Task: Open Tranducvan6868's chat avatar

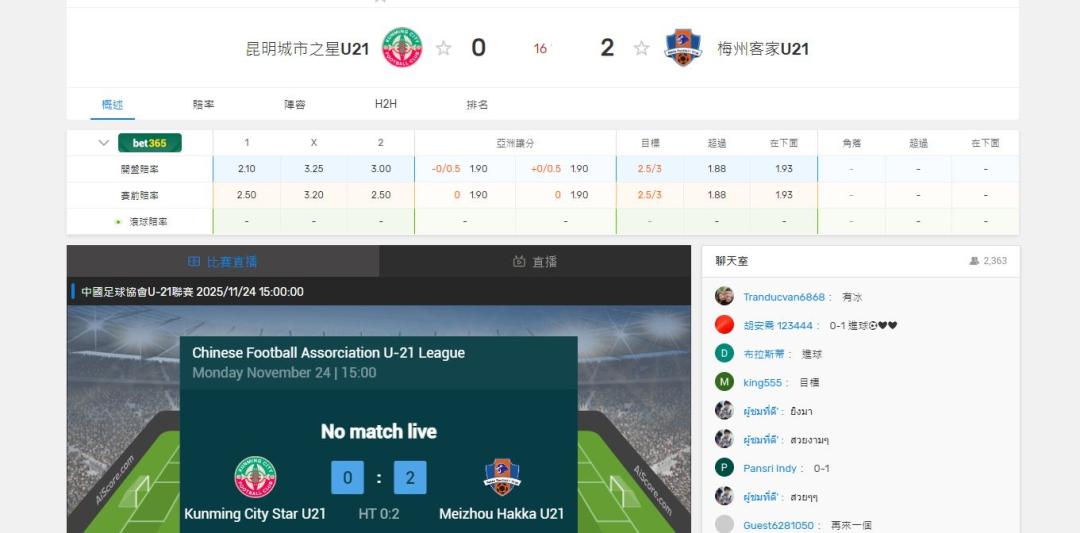Action: click(x=724, y=296)
